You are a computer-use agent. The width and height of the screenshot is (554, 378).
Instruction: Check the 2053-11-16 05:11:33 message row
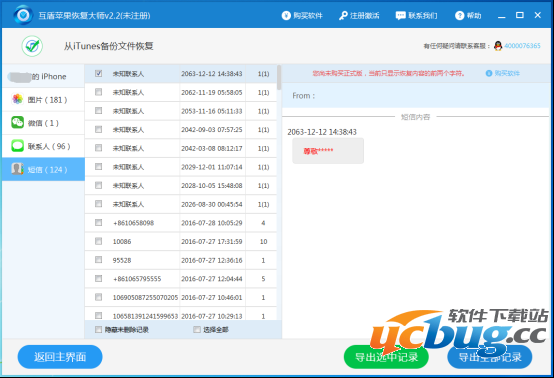(99, 111)
